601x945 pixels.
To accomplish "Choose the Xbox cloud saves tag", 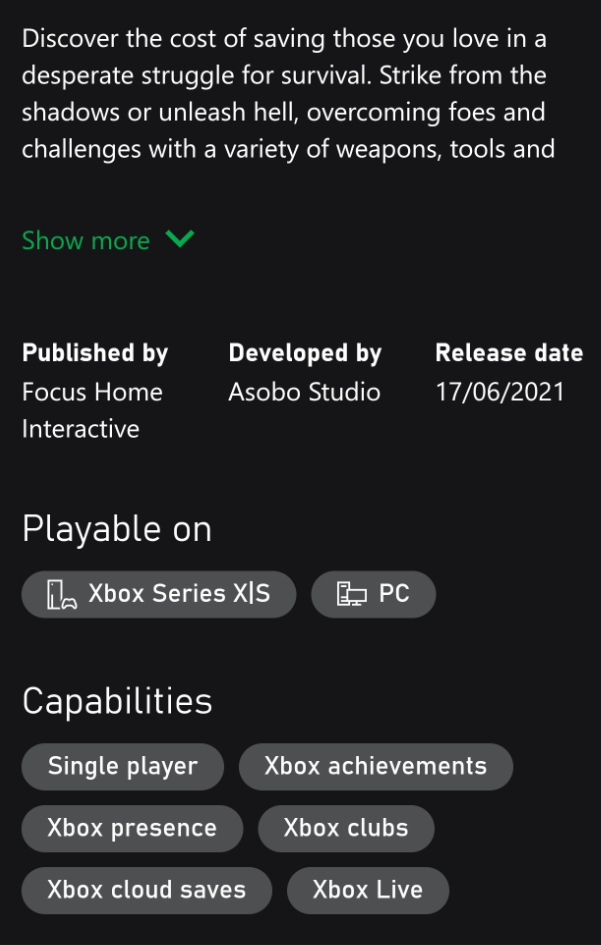I will pos(147,890).
